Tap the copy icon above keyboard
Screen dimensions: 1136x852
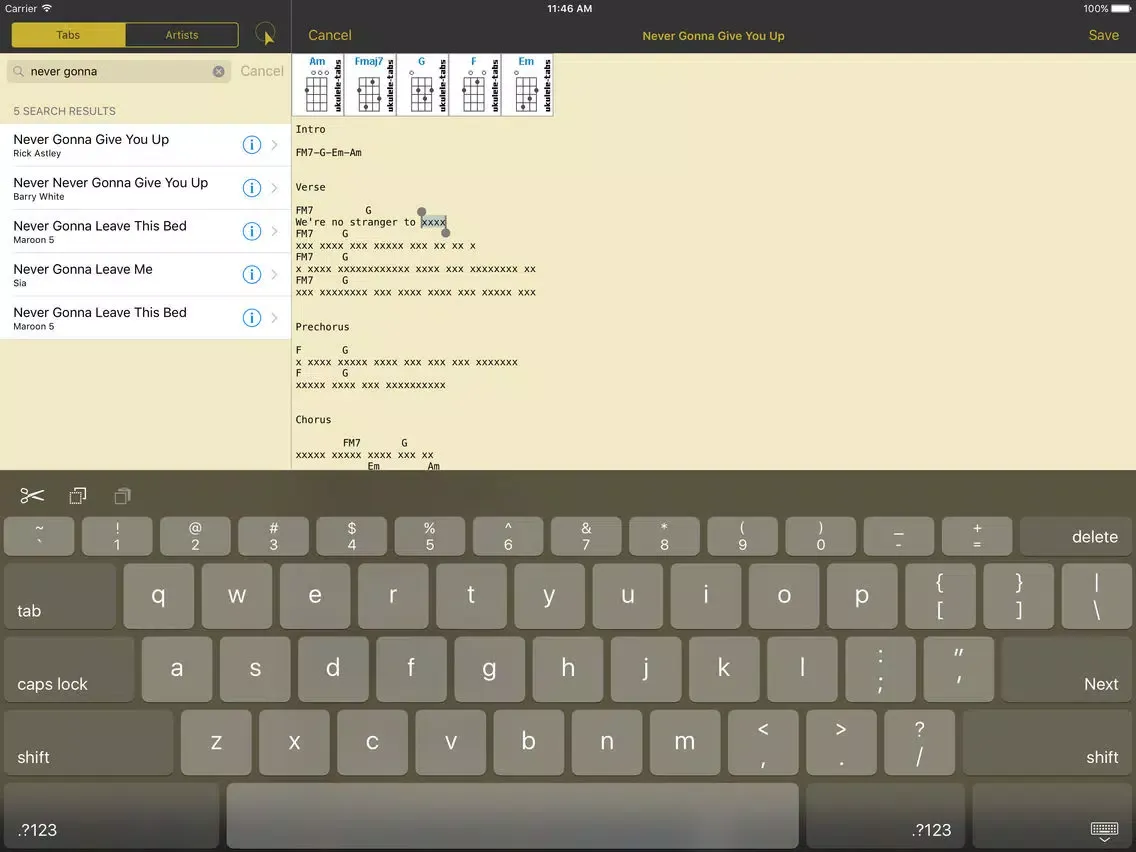pyautogui.click(x=78, y=496)
